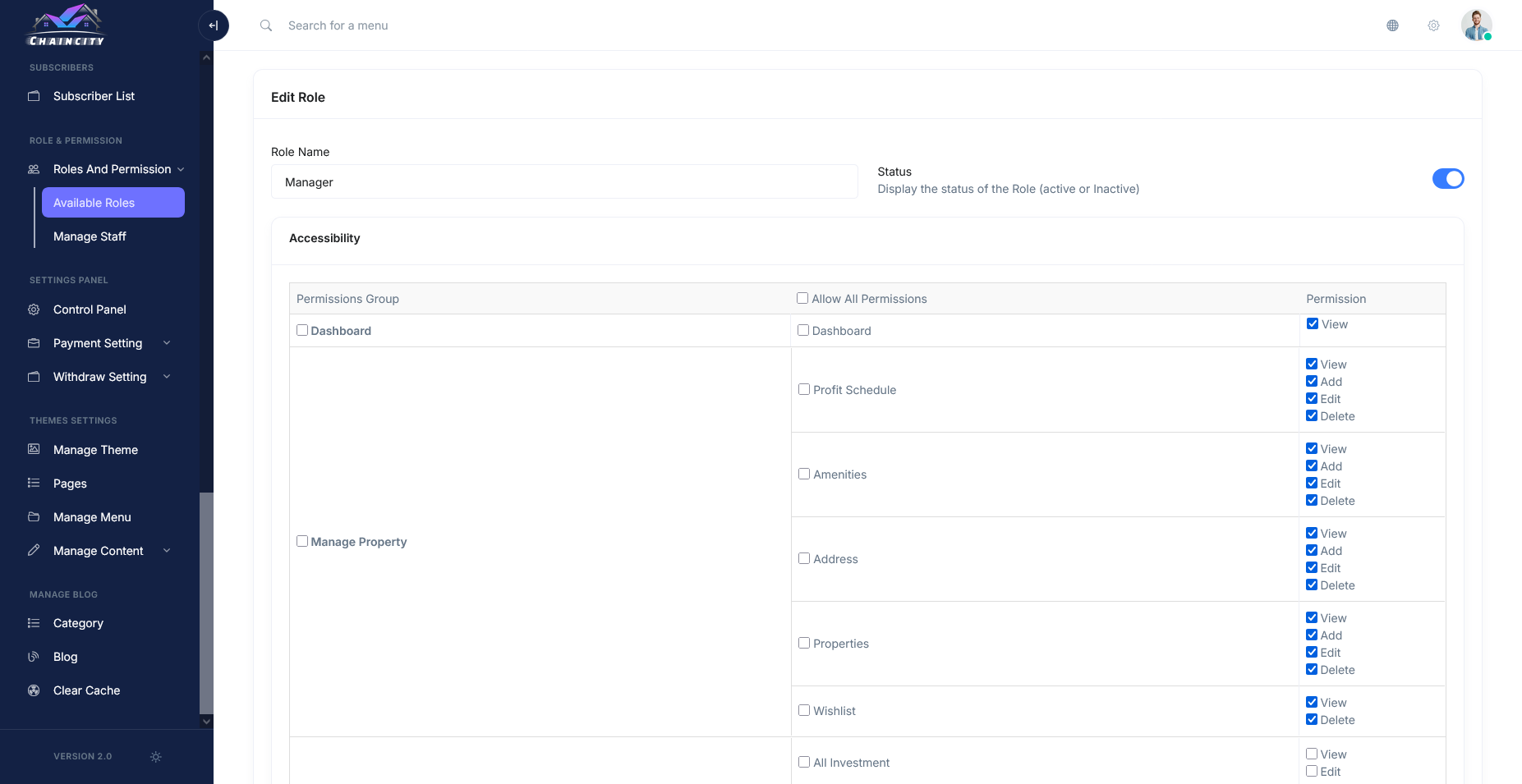1522x784 pixels.
Task: Click the search magnifier icon
Action: [x=266, y=25]
